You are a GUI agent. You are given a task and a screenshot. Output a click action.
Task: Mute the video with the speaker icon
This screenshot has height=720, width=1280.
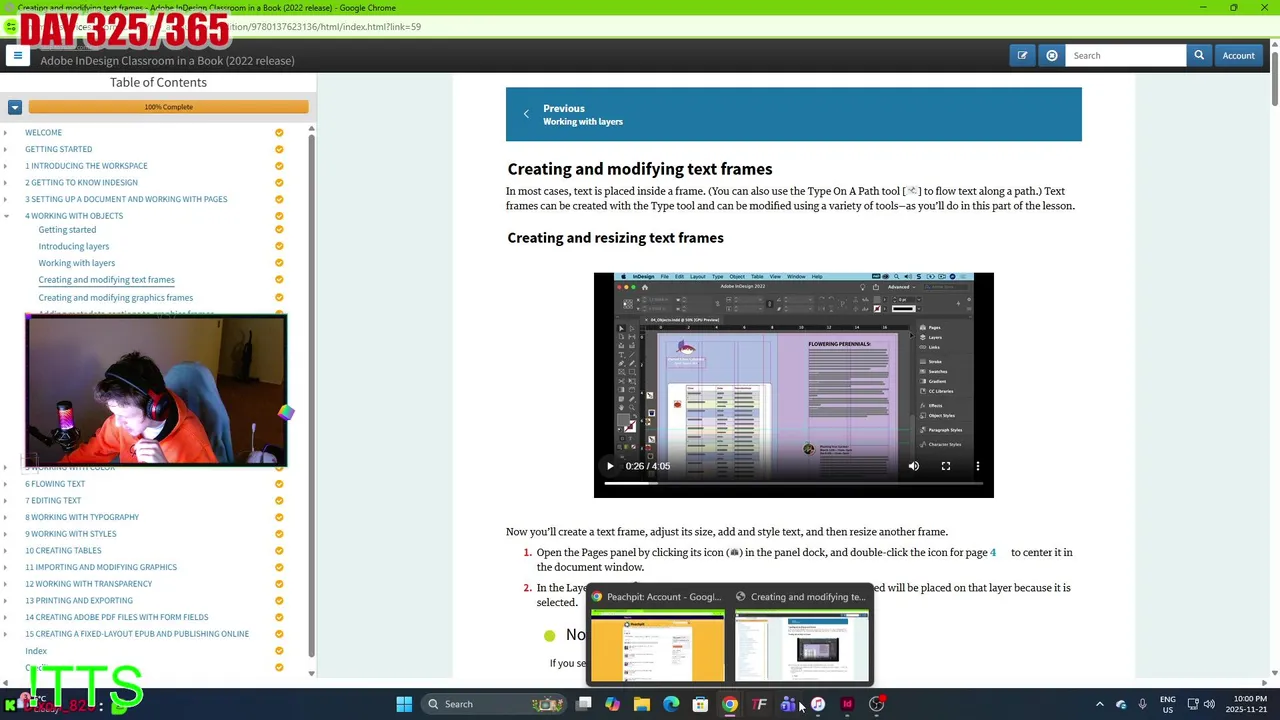[x=913, y=466]
